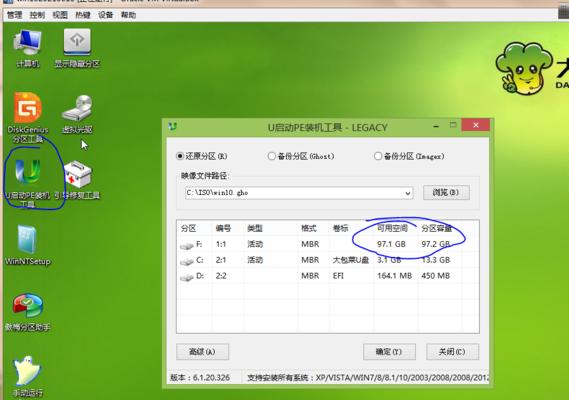This screenshot has width=569, height=400.
Task: Click the 卷标 column header
Action: (x=340, y=228)
